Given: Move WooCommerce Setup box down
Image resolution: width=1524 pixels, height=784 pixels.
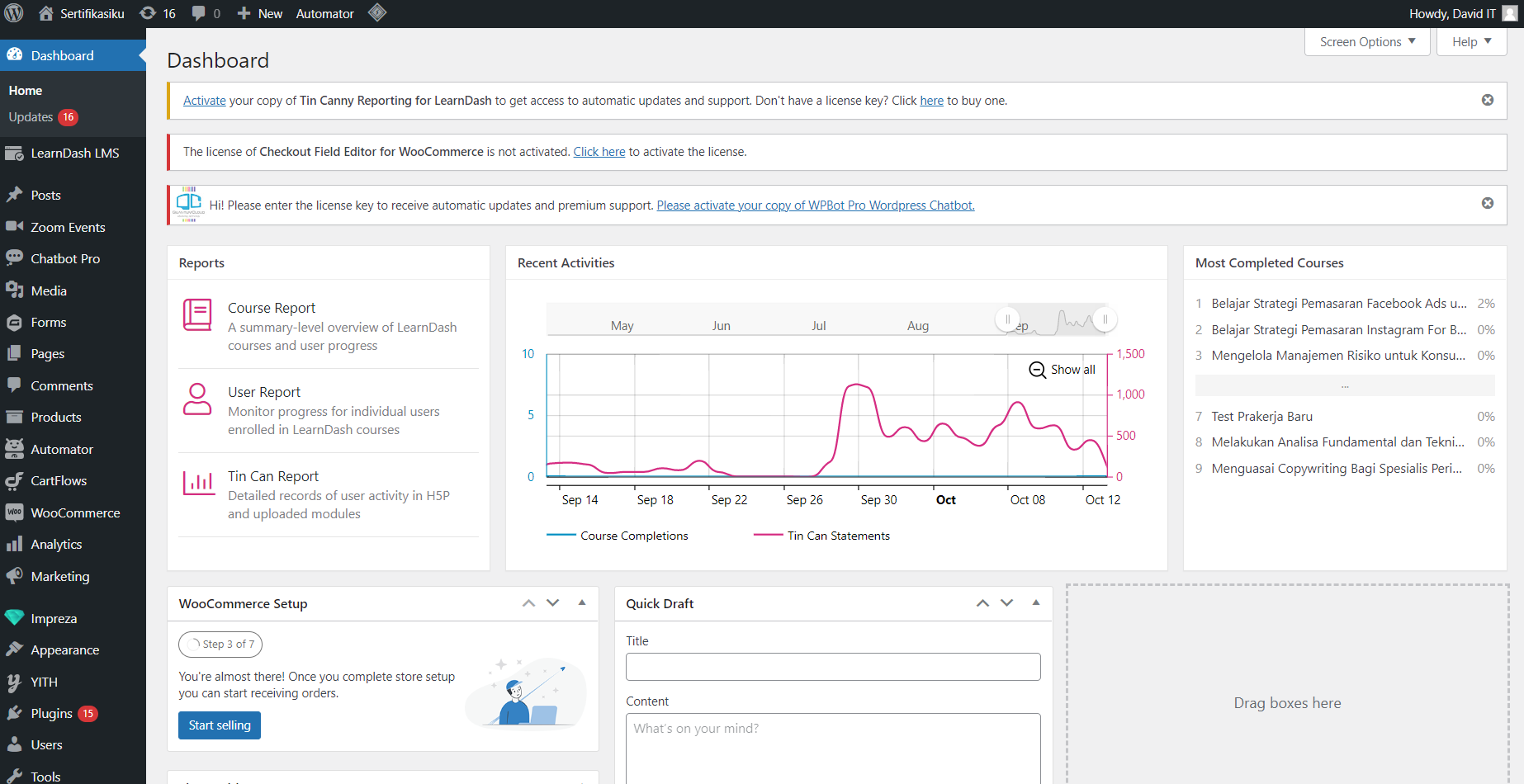Looking at the screenshot, I should click(553, 603).
